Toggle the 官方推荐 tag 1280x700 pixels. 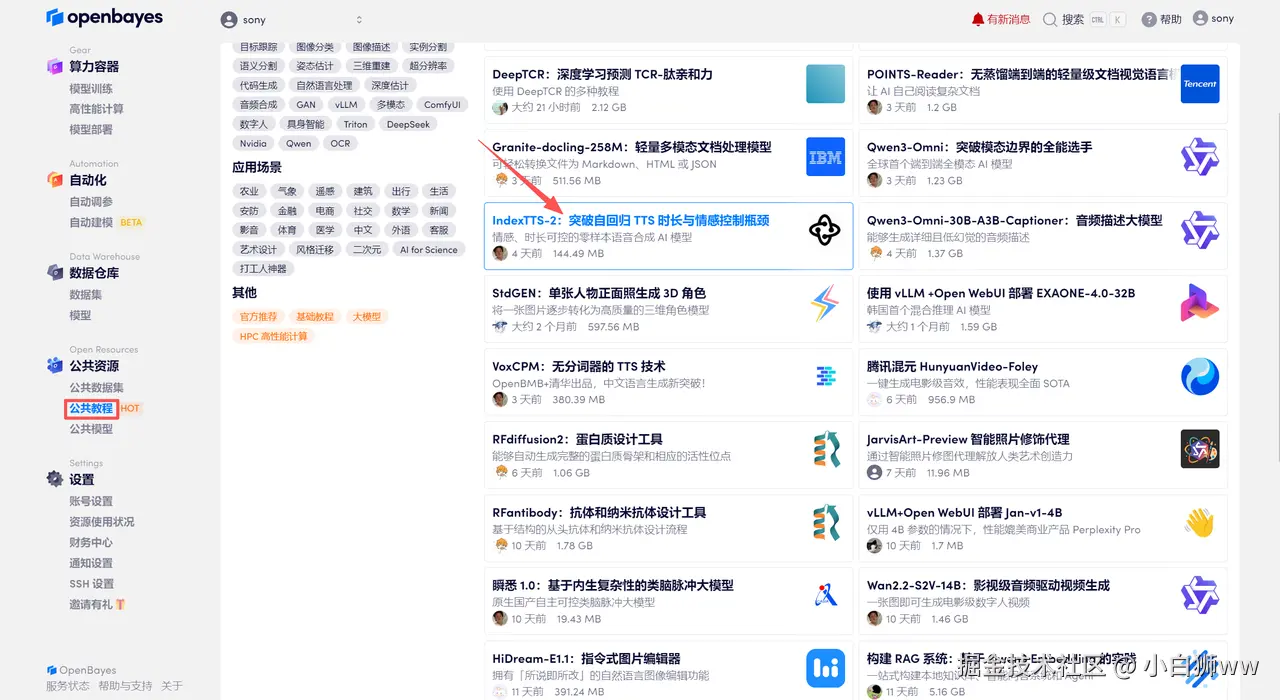[x=258, y=317]
